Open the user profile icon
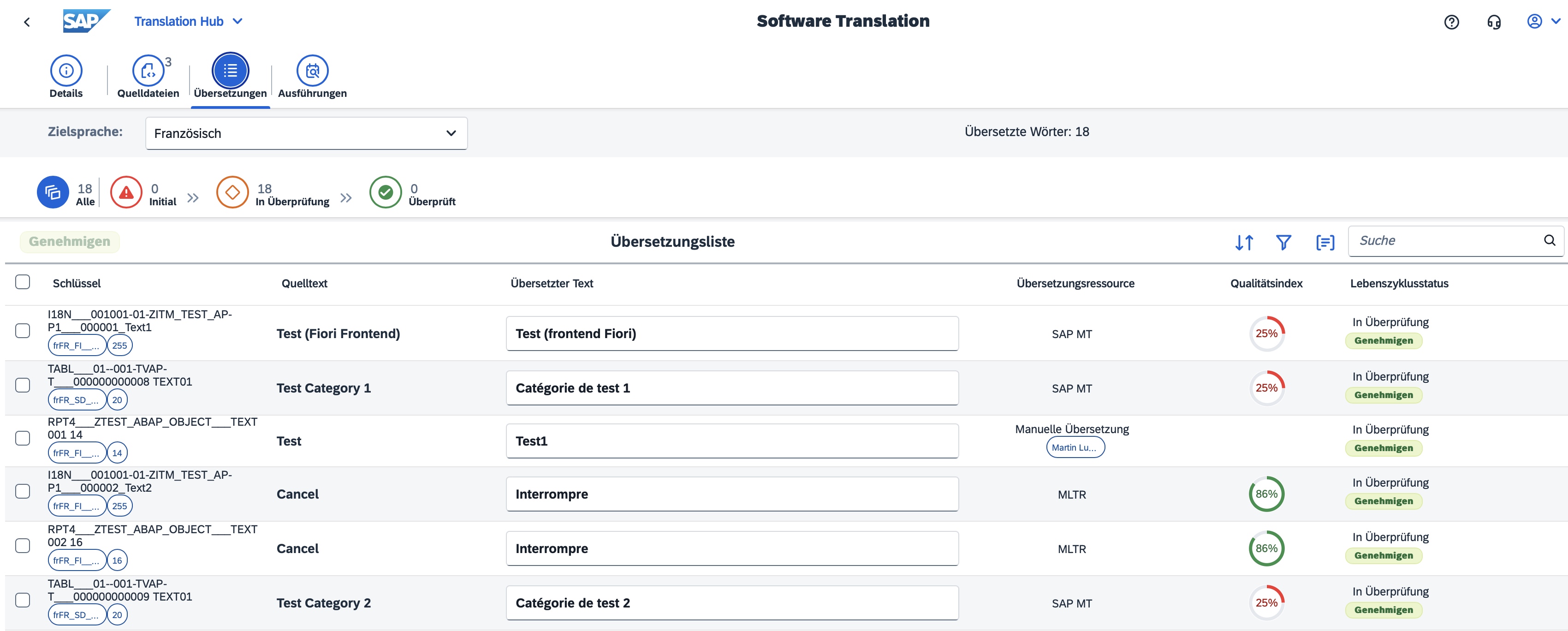Screen dimensions: 1568x631 tap(1534, 21)
